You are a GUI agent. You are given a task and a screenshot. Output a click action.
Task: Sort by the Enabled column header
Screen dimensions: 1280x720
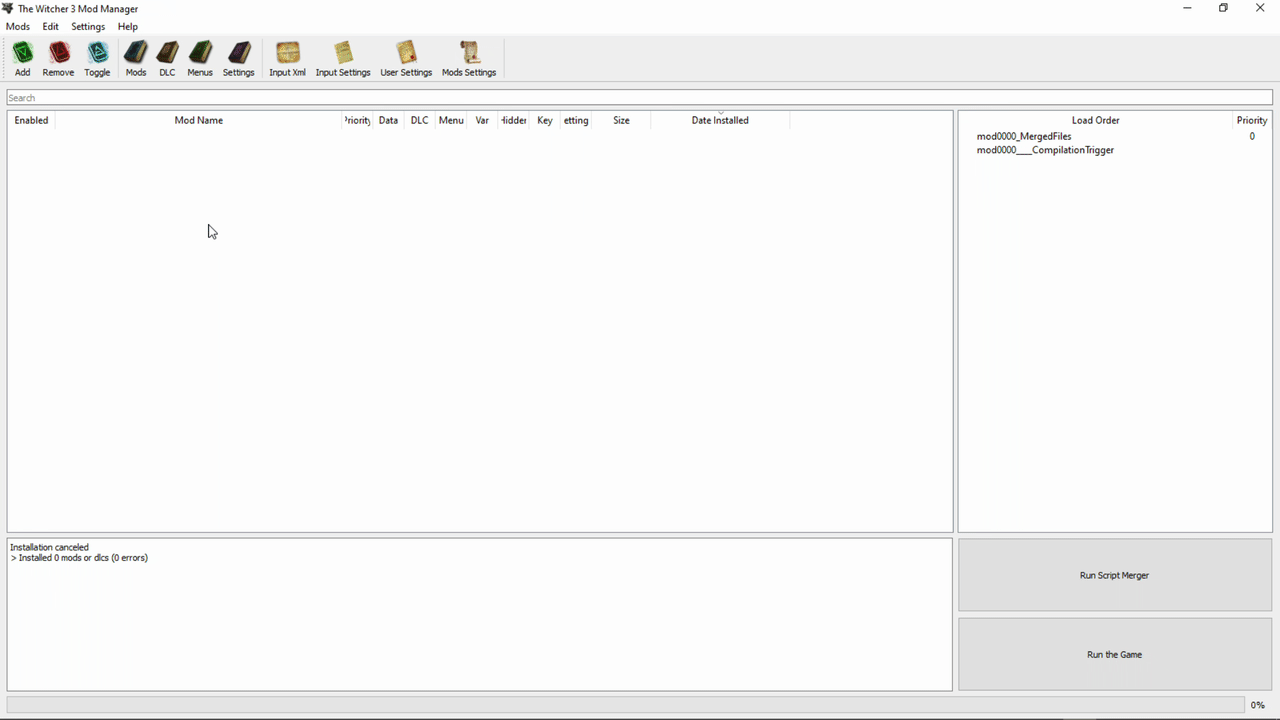(x=31, y=120)
